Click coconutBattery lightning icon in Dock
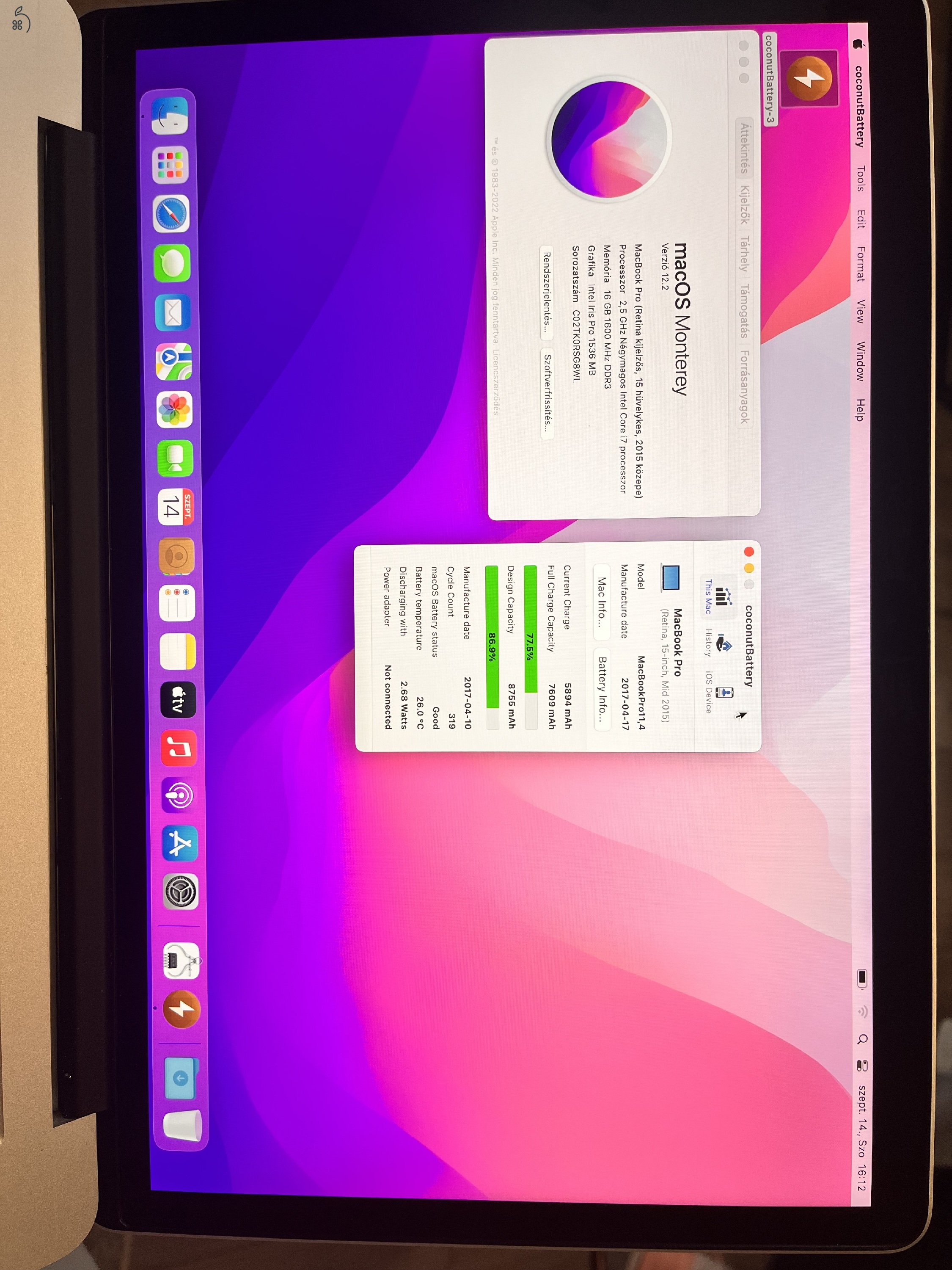 coord(182,1009)
